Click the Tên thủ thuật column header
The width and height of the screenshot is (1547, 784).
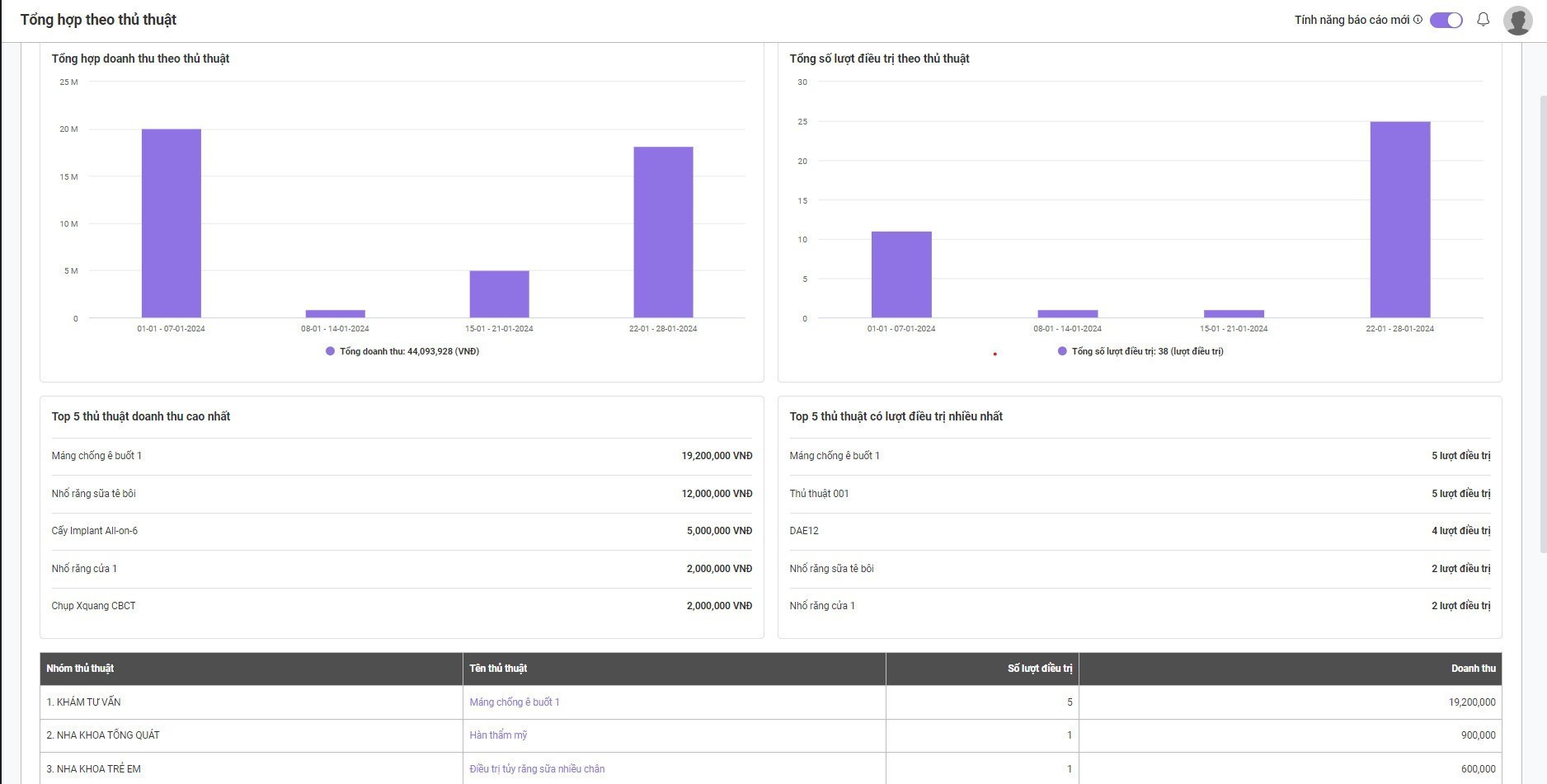tap(498, 669)
